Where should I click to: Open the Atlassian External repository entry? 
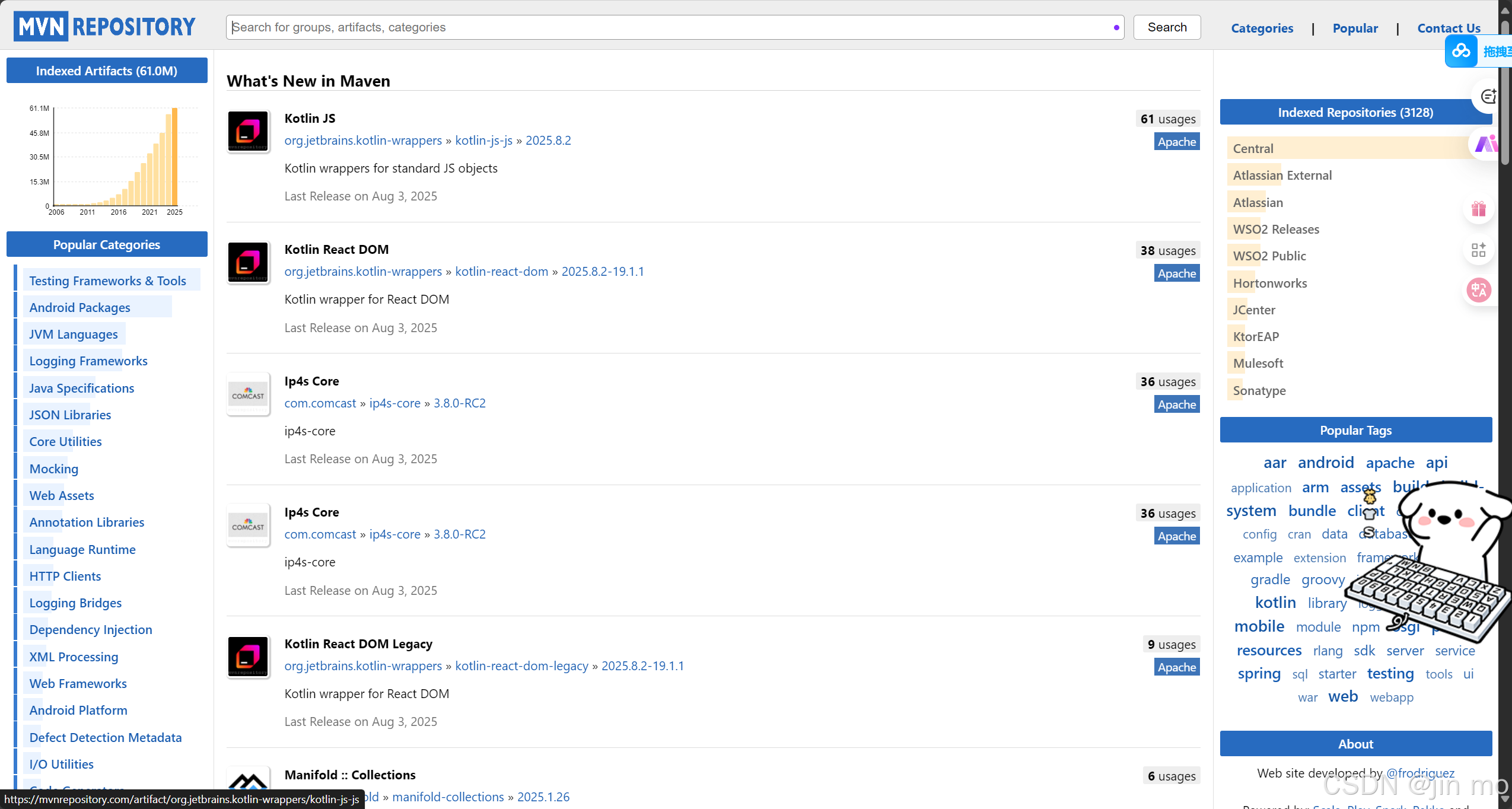(1282, 175)
